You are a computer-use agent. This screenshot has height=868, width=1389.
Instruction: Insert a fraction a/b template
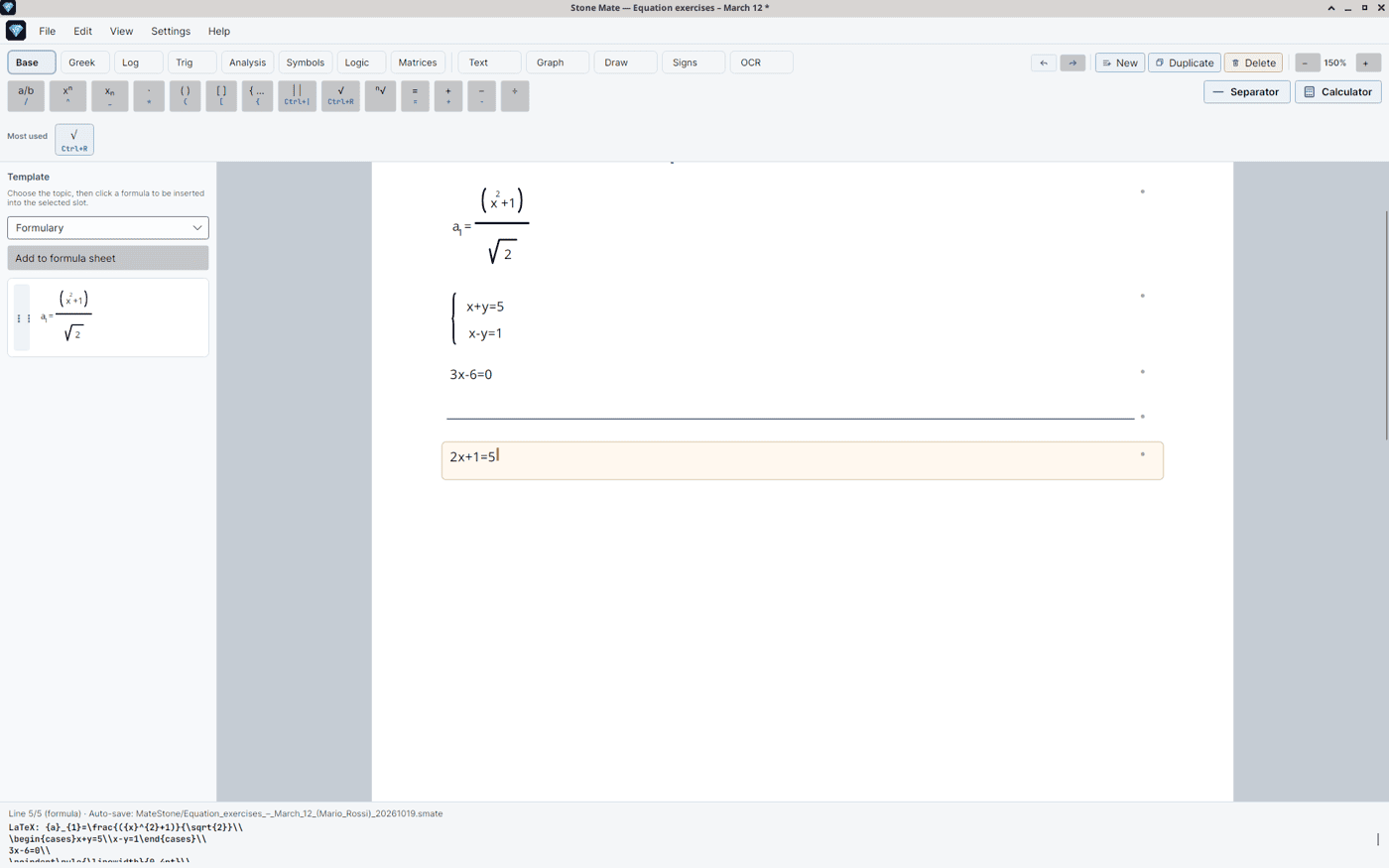(26, 95)
